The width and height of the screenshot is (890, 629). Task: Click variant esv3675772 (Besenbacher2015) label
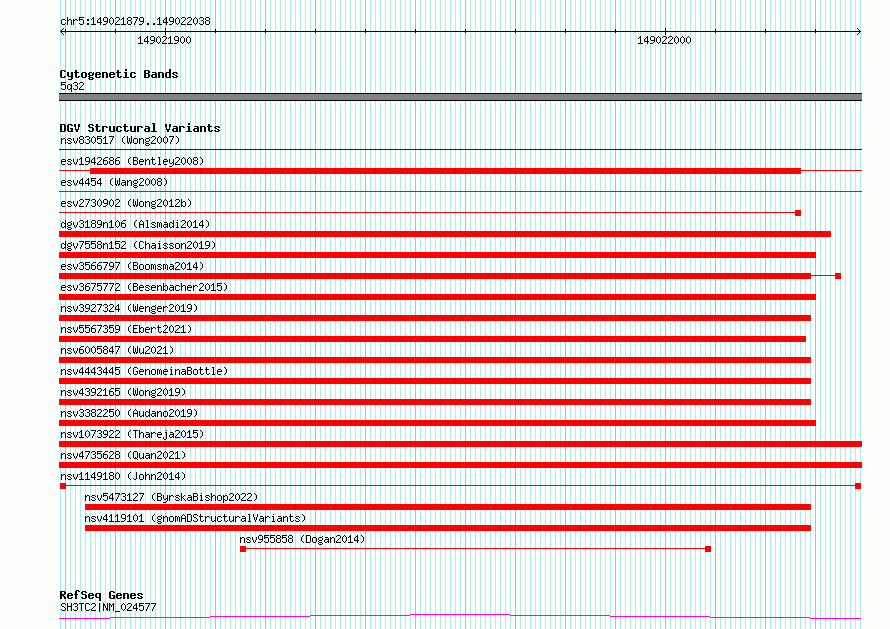pos(144,287)
